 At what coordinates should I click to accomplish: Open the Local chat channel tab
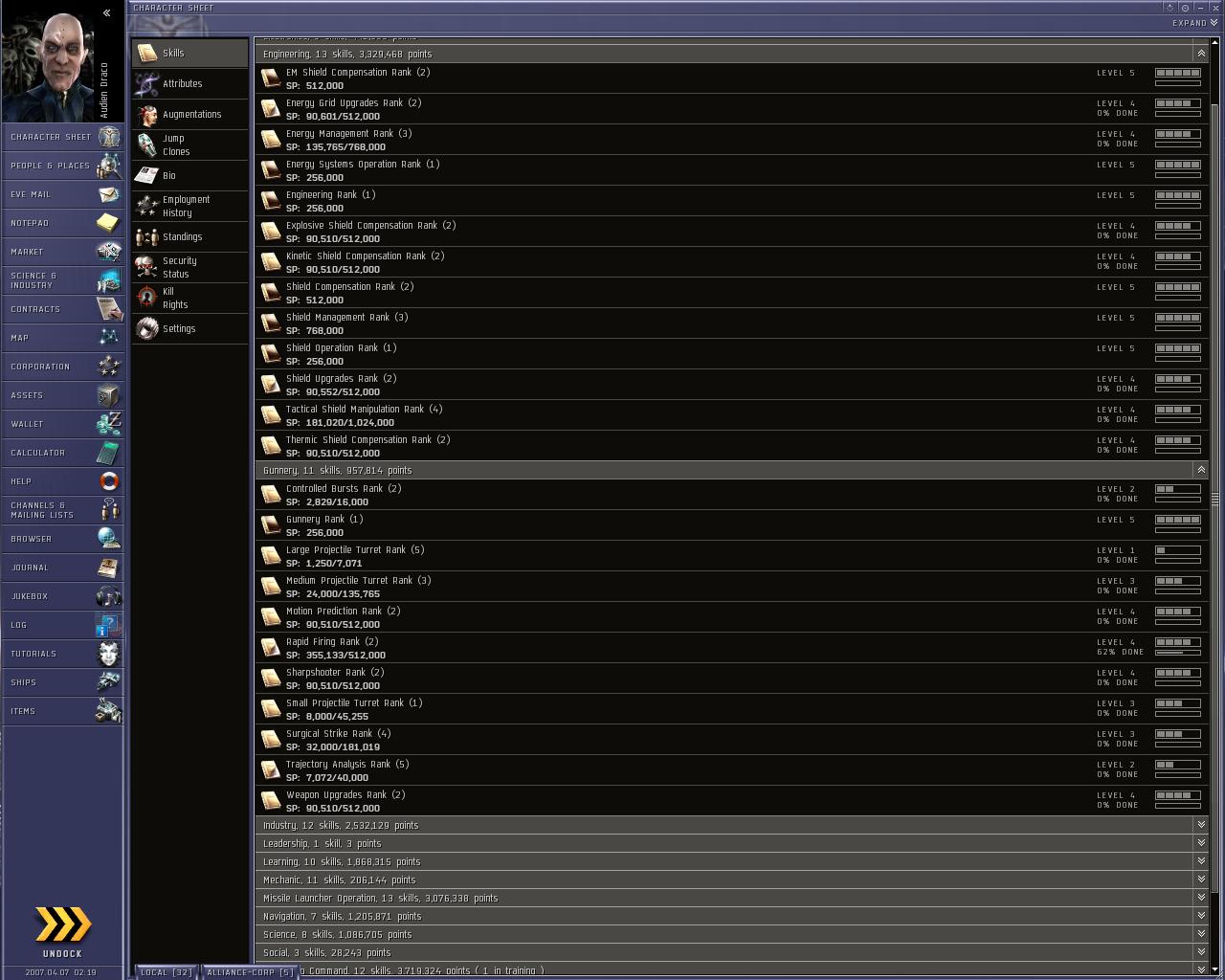(x=167, y=972)
